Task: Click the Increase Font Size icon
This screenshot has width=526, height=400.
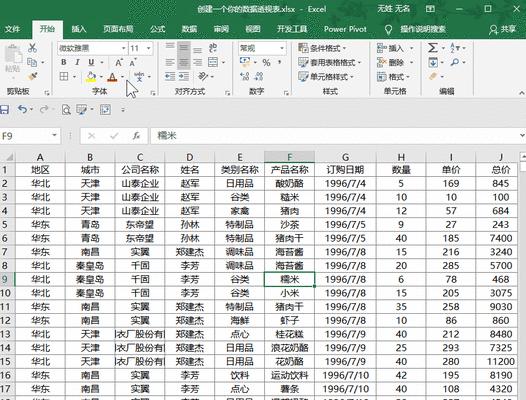Action: 119,62
